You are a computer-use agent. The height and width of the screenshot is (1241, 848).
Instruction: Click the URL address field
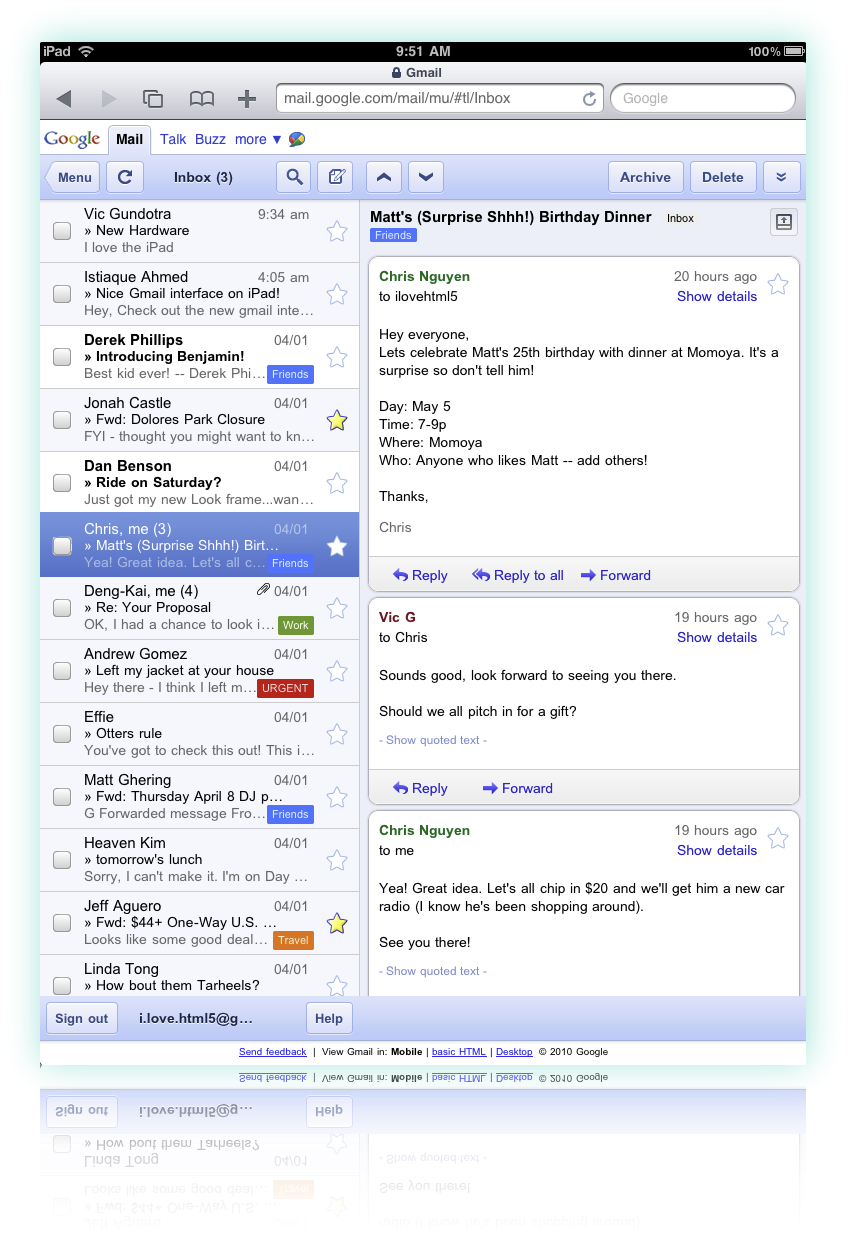pyautogui.click(x=439, y=98)
